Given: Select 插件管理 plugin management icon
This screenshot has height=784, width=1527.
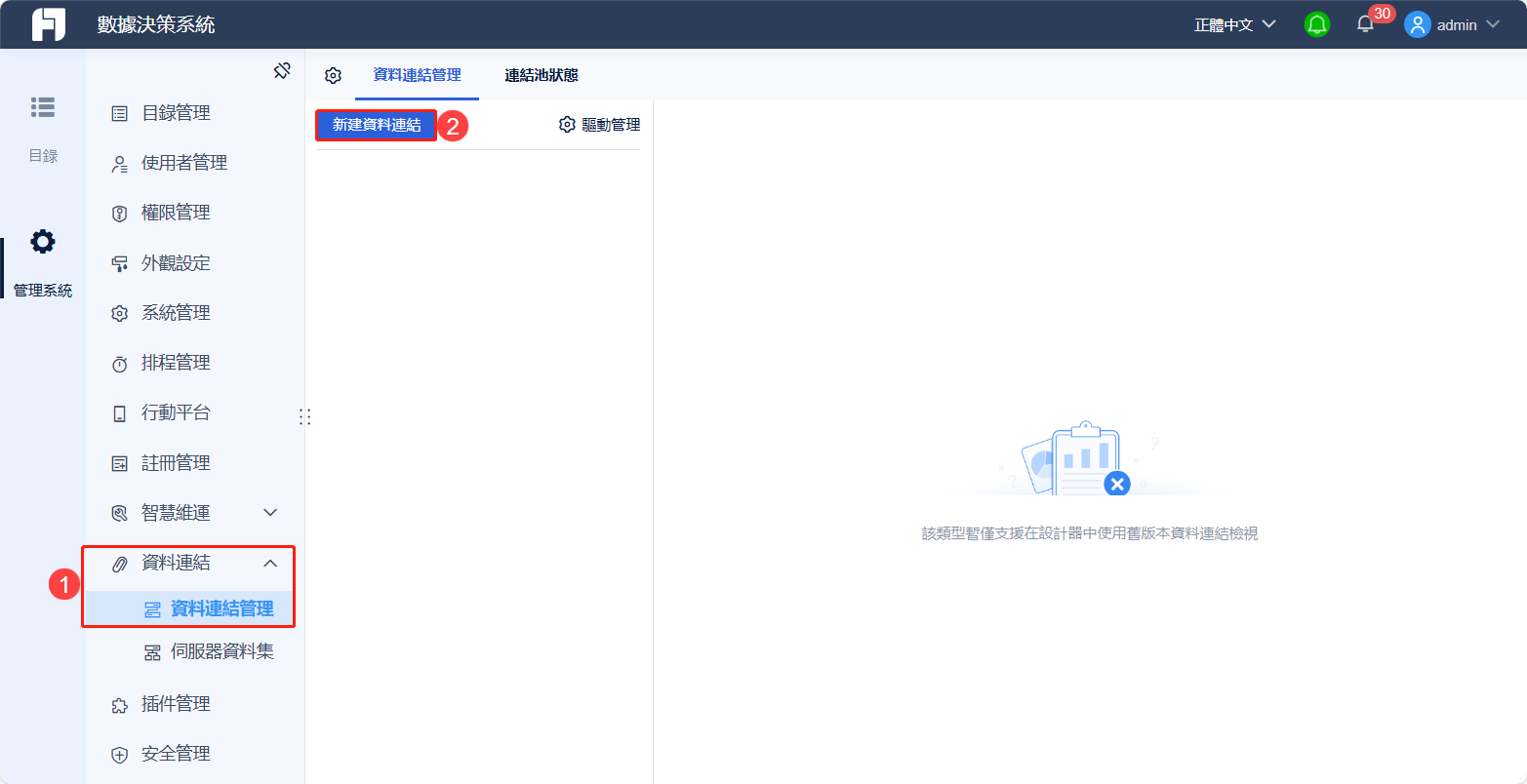Looking at the screenshot, I should click(117, 703).
